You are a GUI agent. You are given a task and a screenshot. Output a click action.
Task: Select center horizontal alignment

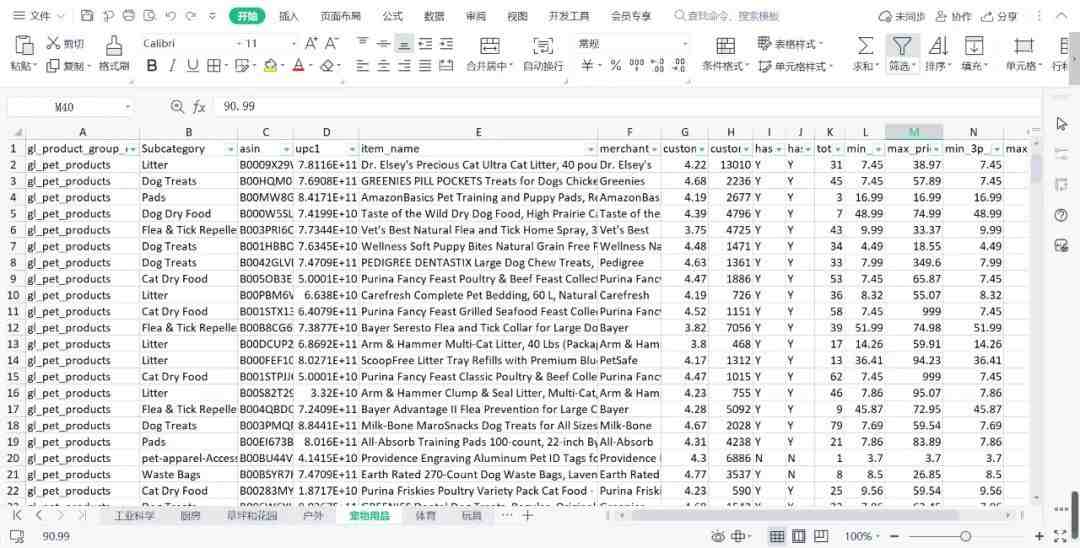click(384, 66)
